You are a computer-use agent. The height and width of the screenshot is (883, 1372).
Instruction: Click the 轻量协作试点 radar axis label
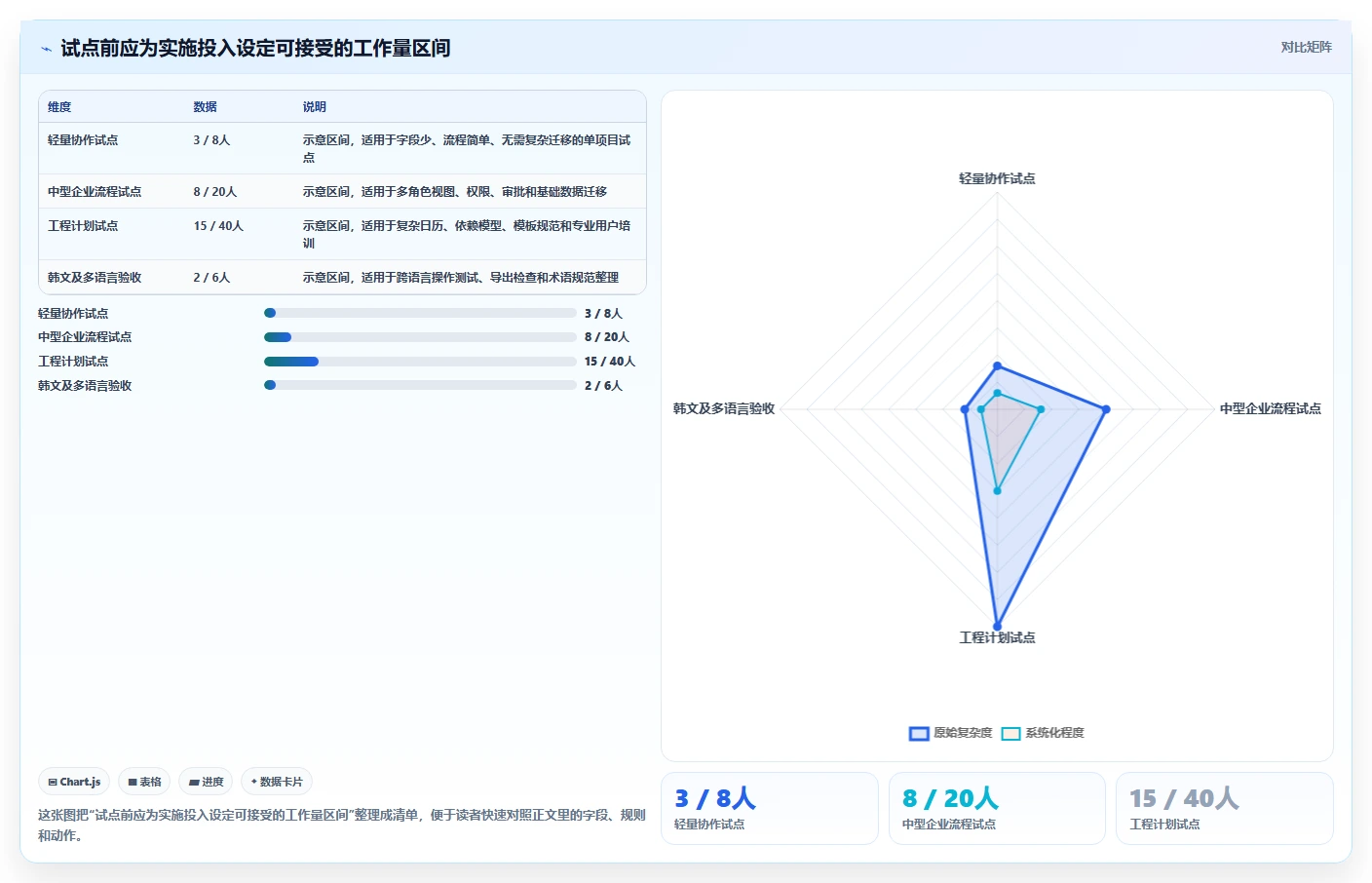997,178
